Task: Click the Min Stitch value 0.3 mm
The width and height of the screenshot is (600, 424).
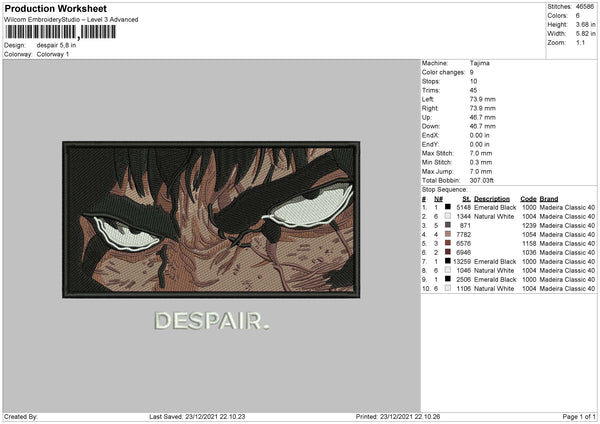Action: click(481, 162)
